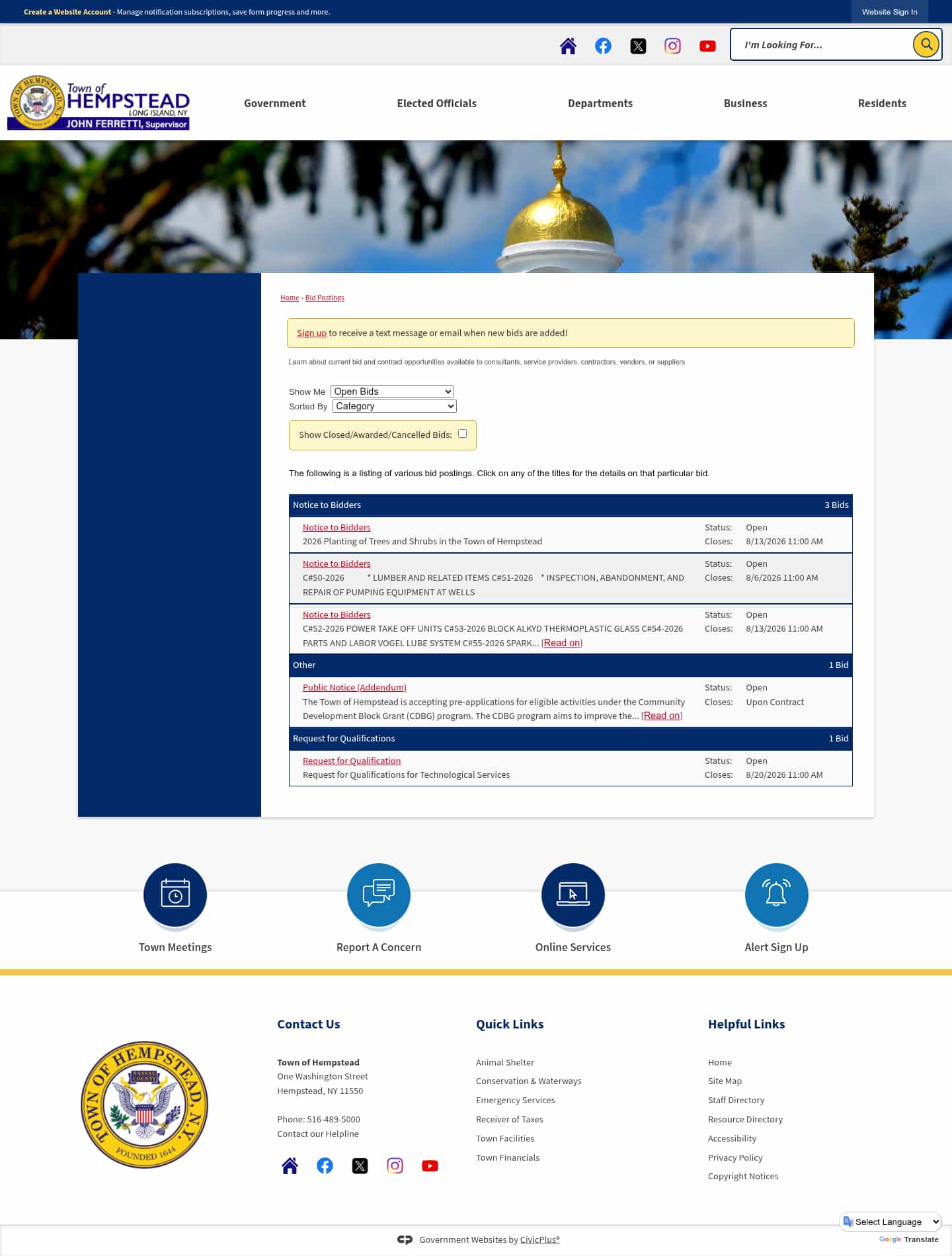The height and width of the screenshot is (1256, 952).
Task: Open Receiver of Taxes quick link
Action: pyautogui.click(x=510, y=1119)
